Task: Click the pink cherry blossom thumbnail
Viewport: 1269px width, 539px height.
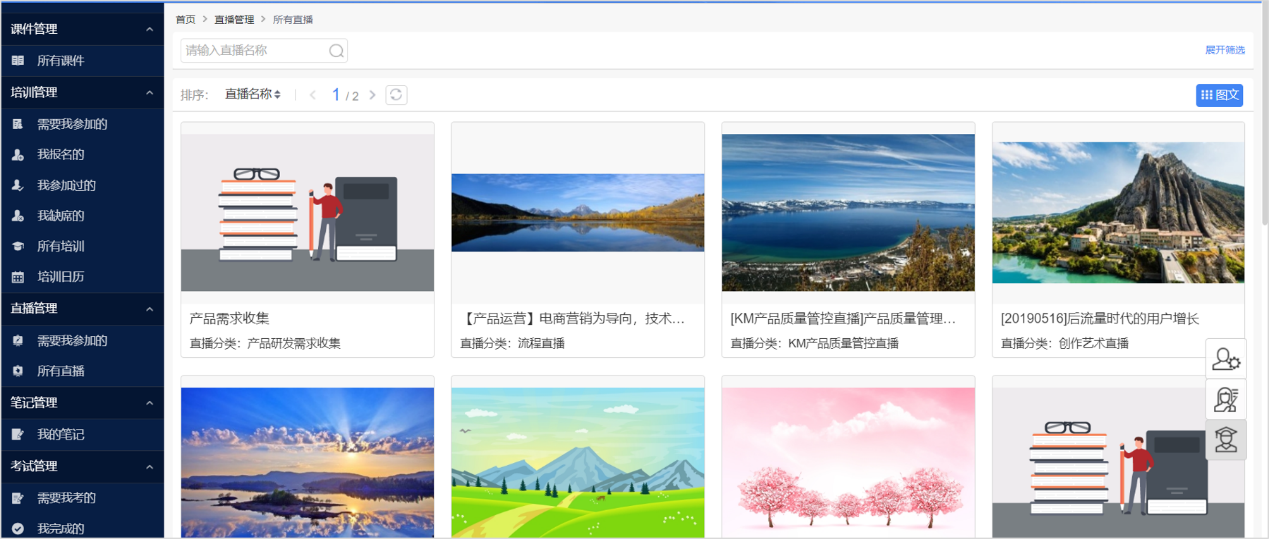Action: point(848,463)
